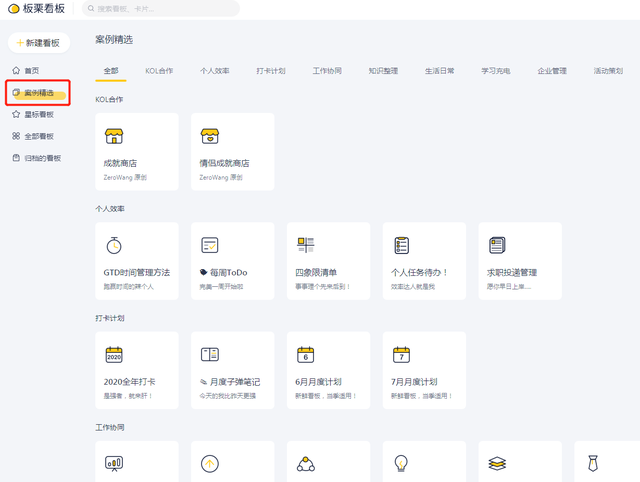This screenshot has width=640, height=482.
Task: Switch to the KOL合作 tab
Action: click(159, 71)
